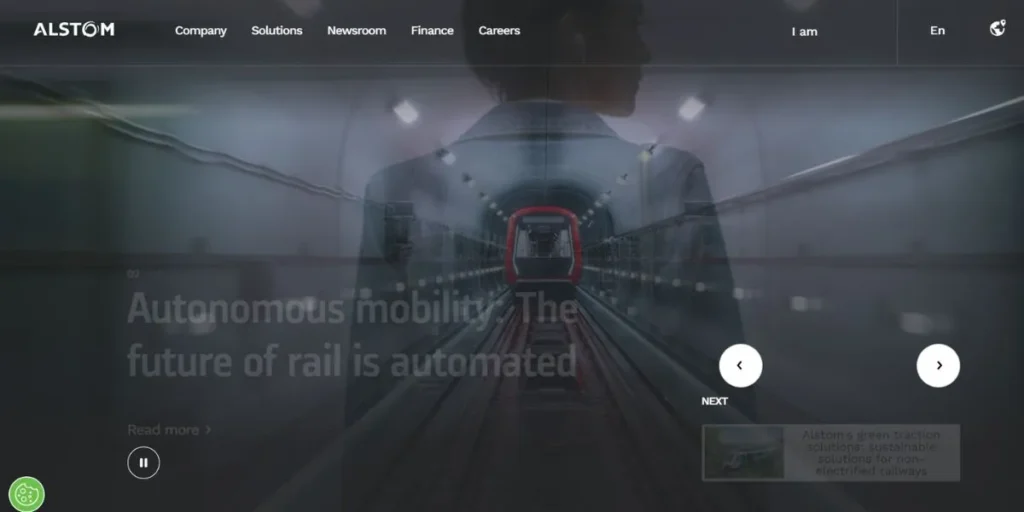Viewport: 1024px width, 512px height.
Task: Go to the Careers section
Action: click(499, 31)
